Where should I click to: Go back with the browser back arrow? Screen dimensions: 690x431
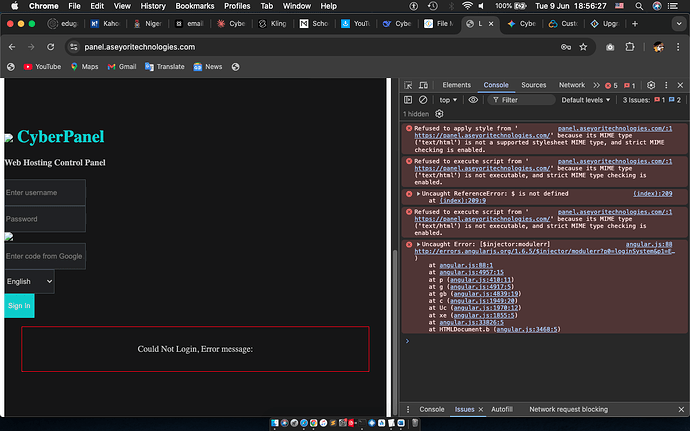tap(12, 47)
